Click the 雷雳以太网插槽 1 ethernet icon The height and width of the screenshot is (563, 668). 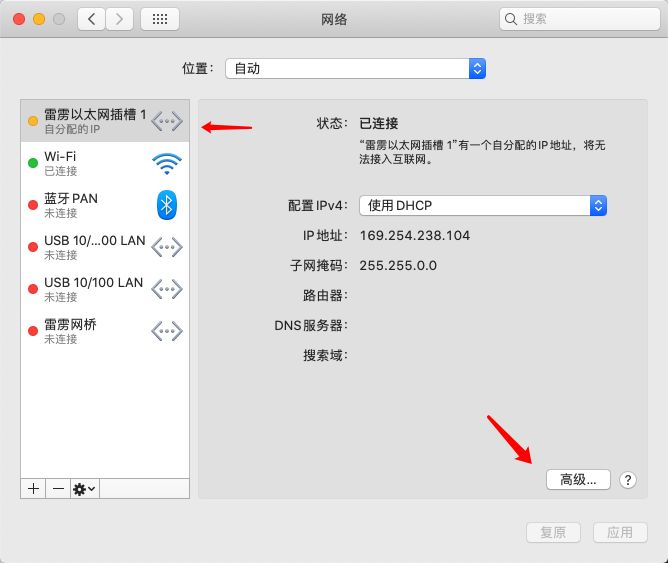coord(167,121)
